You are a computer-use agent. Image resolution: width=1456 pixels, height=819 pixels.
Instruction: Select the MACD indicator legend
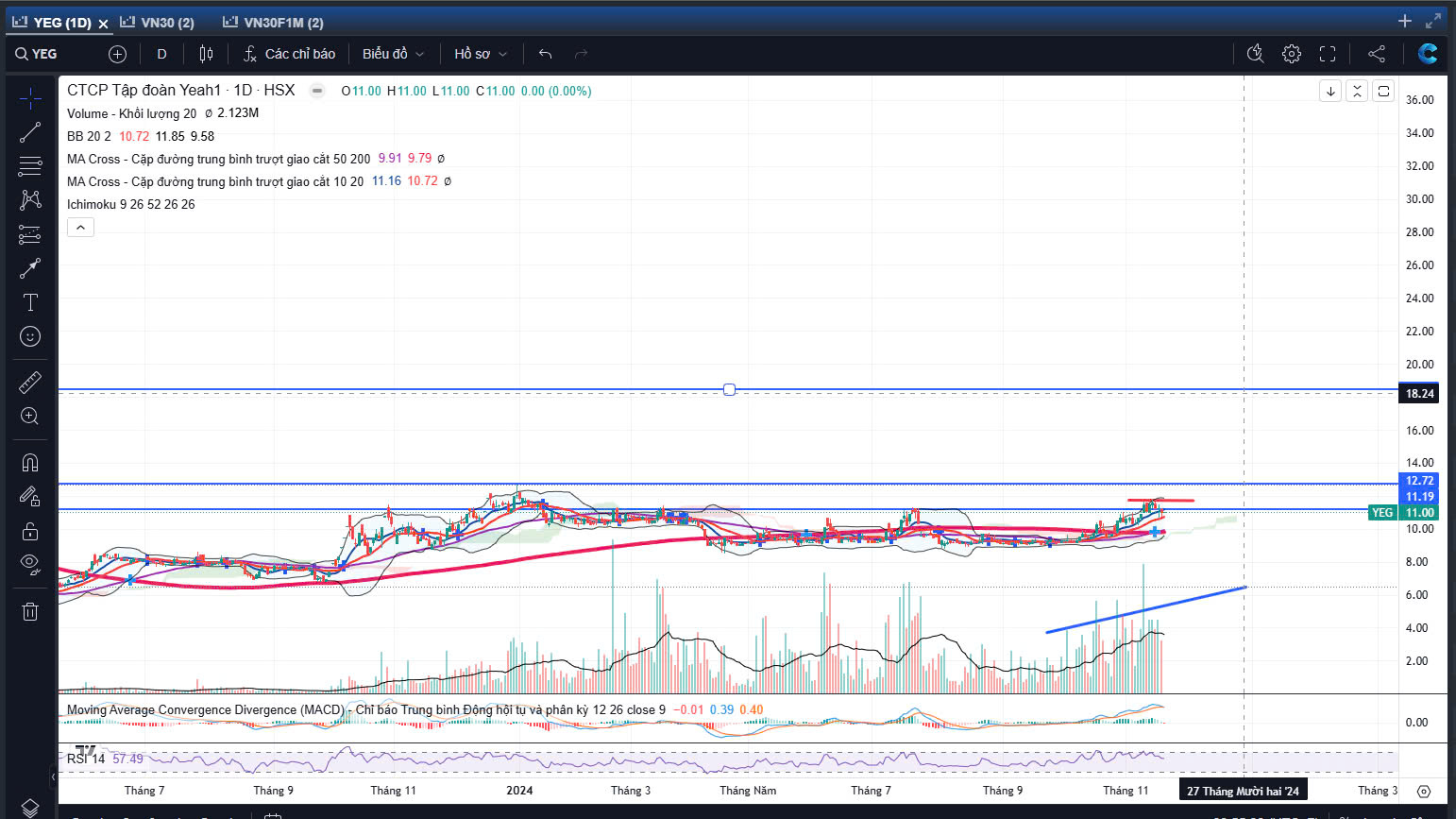click(366, 709)
